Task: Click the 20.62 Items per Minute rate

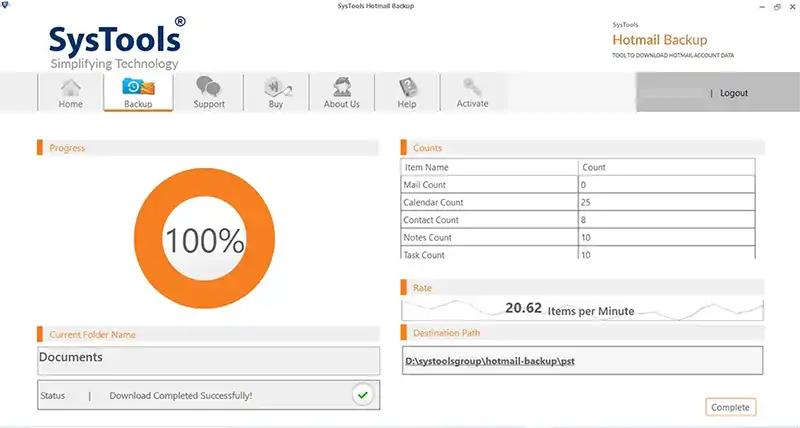Action: [x=569, y=309]
